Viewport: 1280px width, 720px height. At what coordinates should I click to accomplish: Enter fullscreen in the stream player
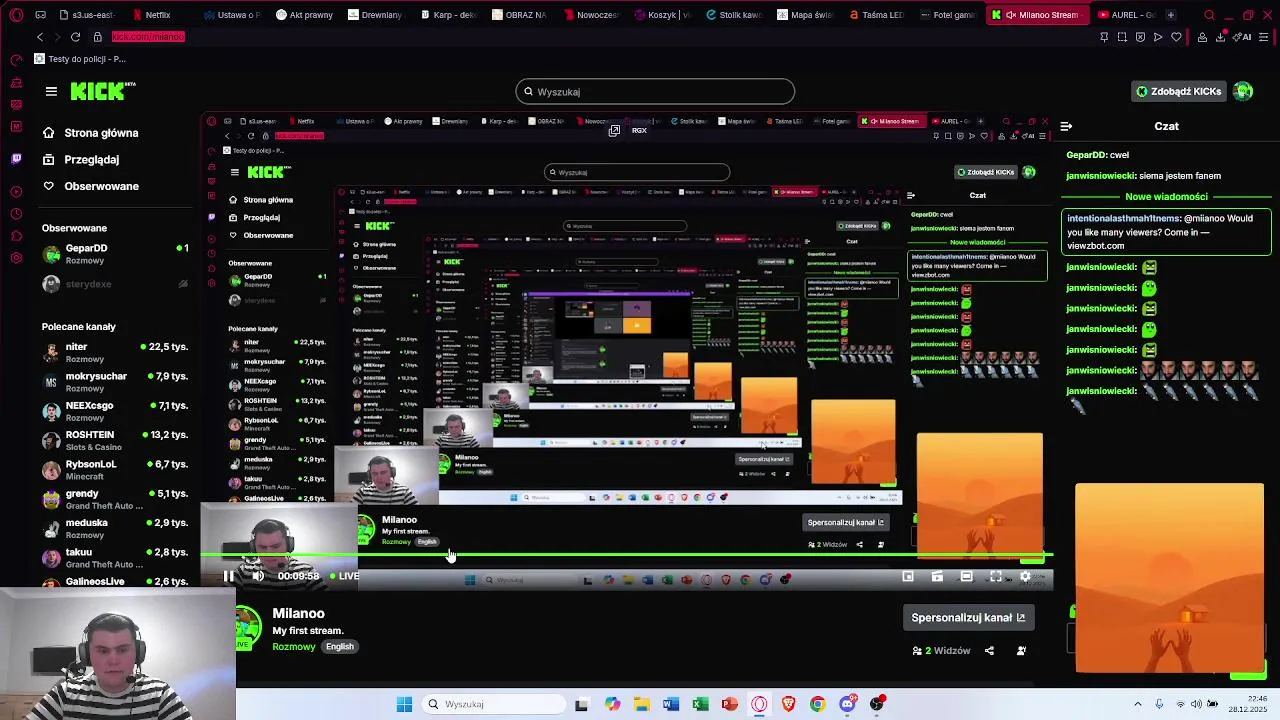996,577
